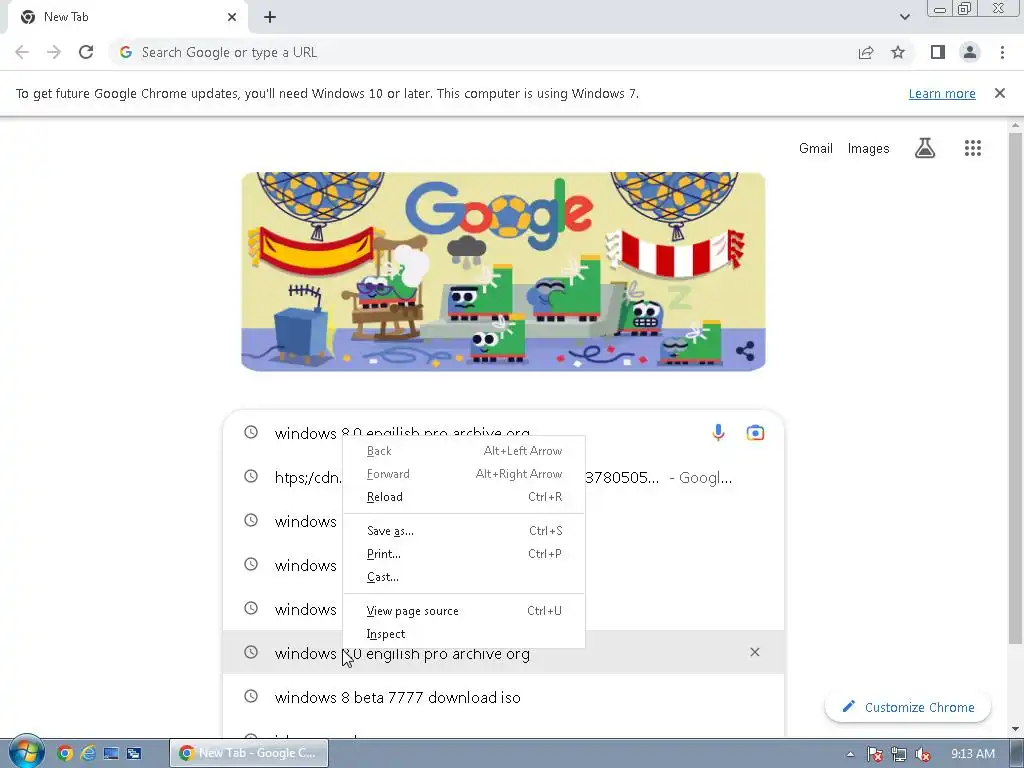Bookmark this tab with star icon
The width and height of the screenshot is (1024, 768).
coord(898,52)
